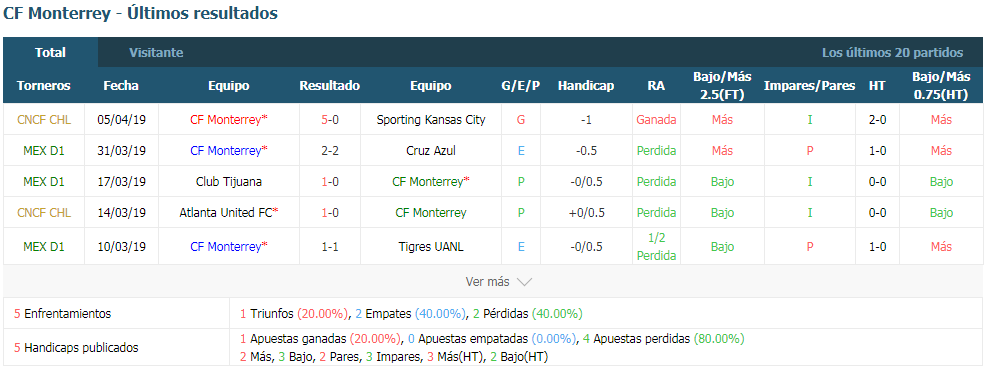The image size is (985, 368).
Task: Click the Handicap column header
Action: click(586, 86)
